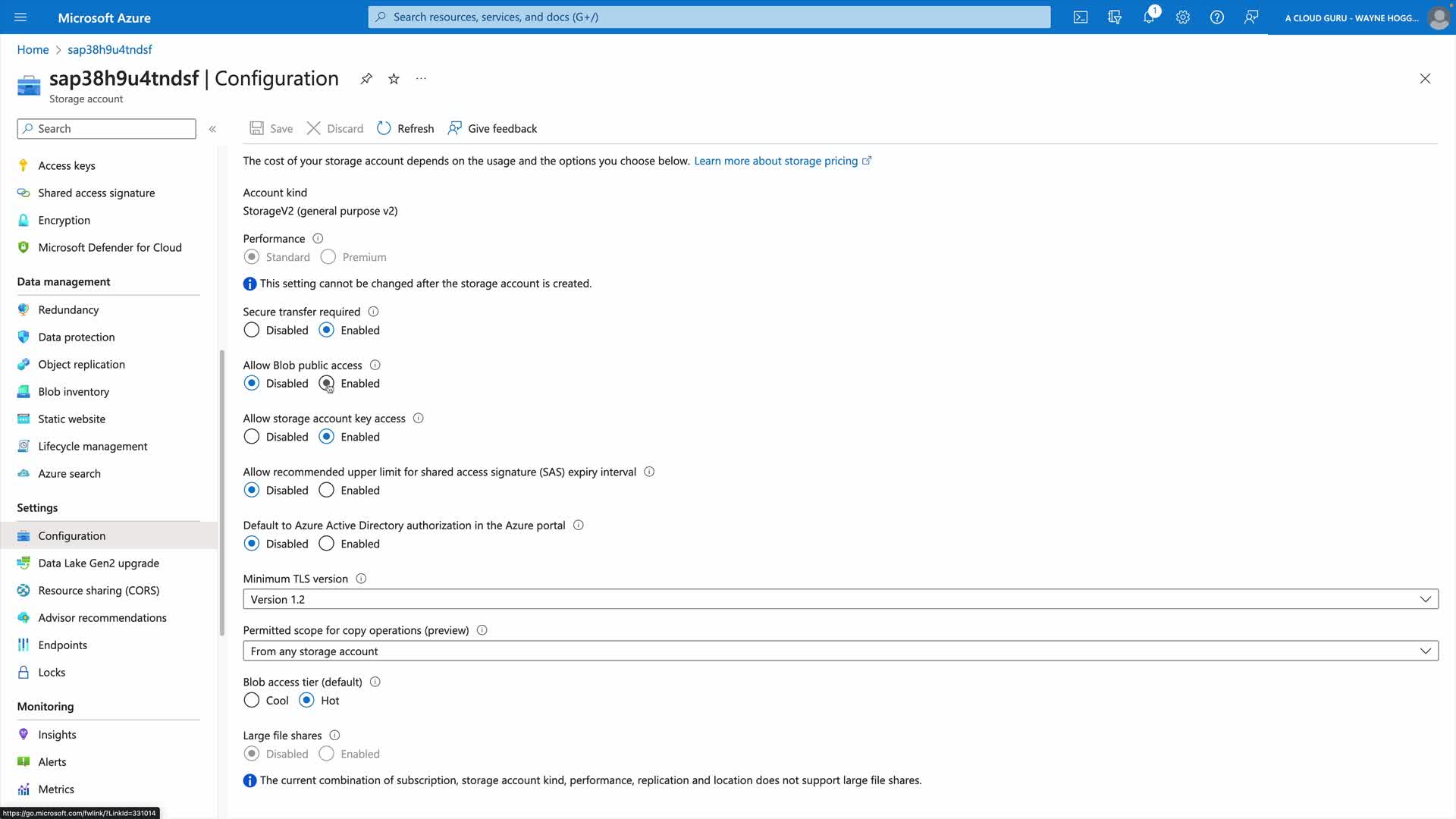The height and width of the screenshot is (819, 1456).
Task: Open Cloud Shell from the top bar
Action: click(1081, 17)
